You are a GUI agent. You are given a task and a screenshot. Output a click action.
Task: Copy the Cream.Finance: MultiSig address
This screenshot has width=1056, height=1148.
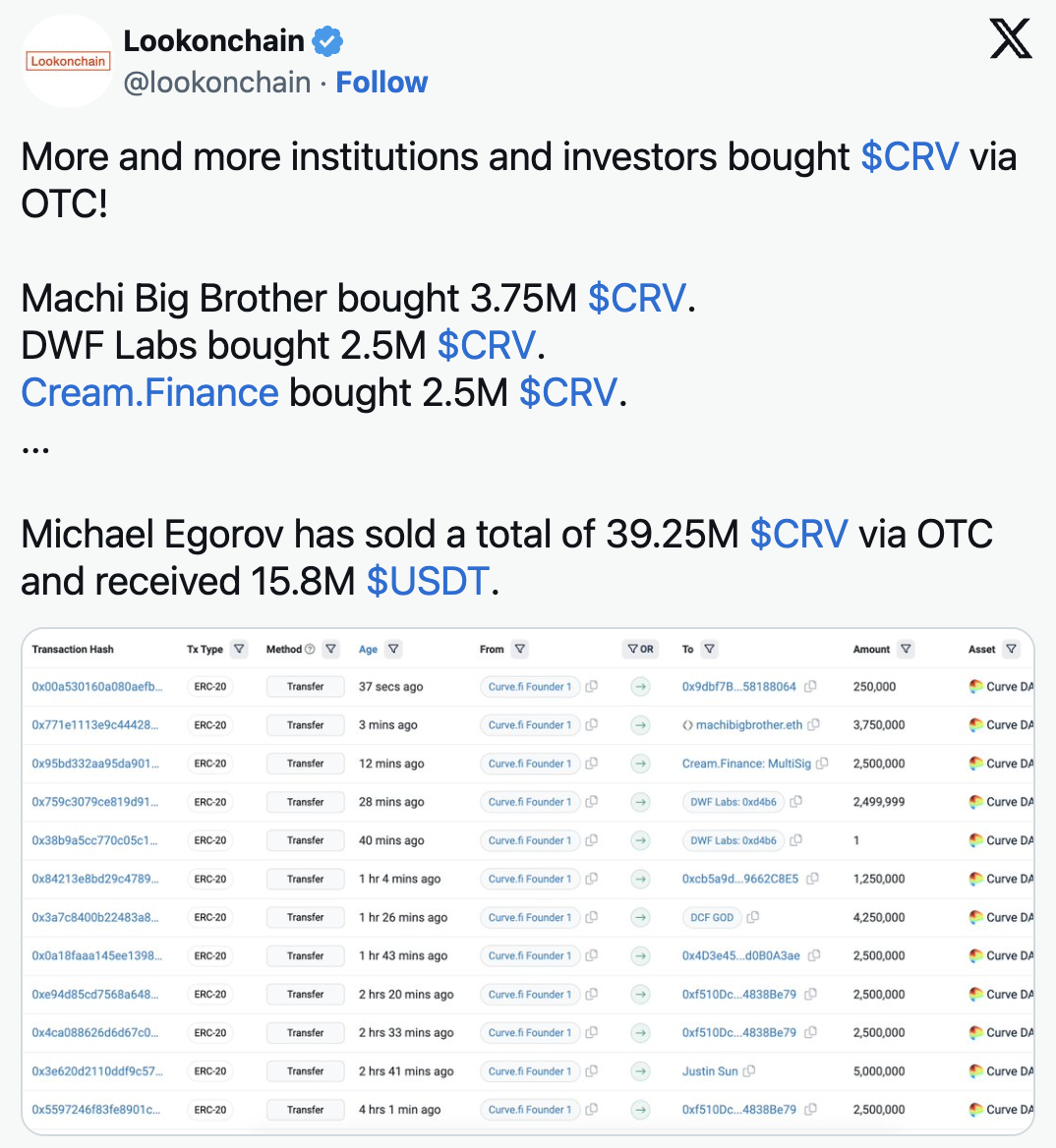[822, 764]
